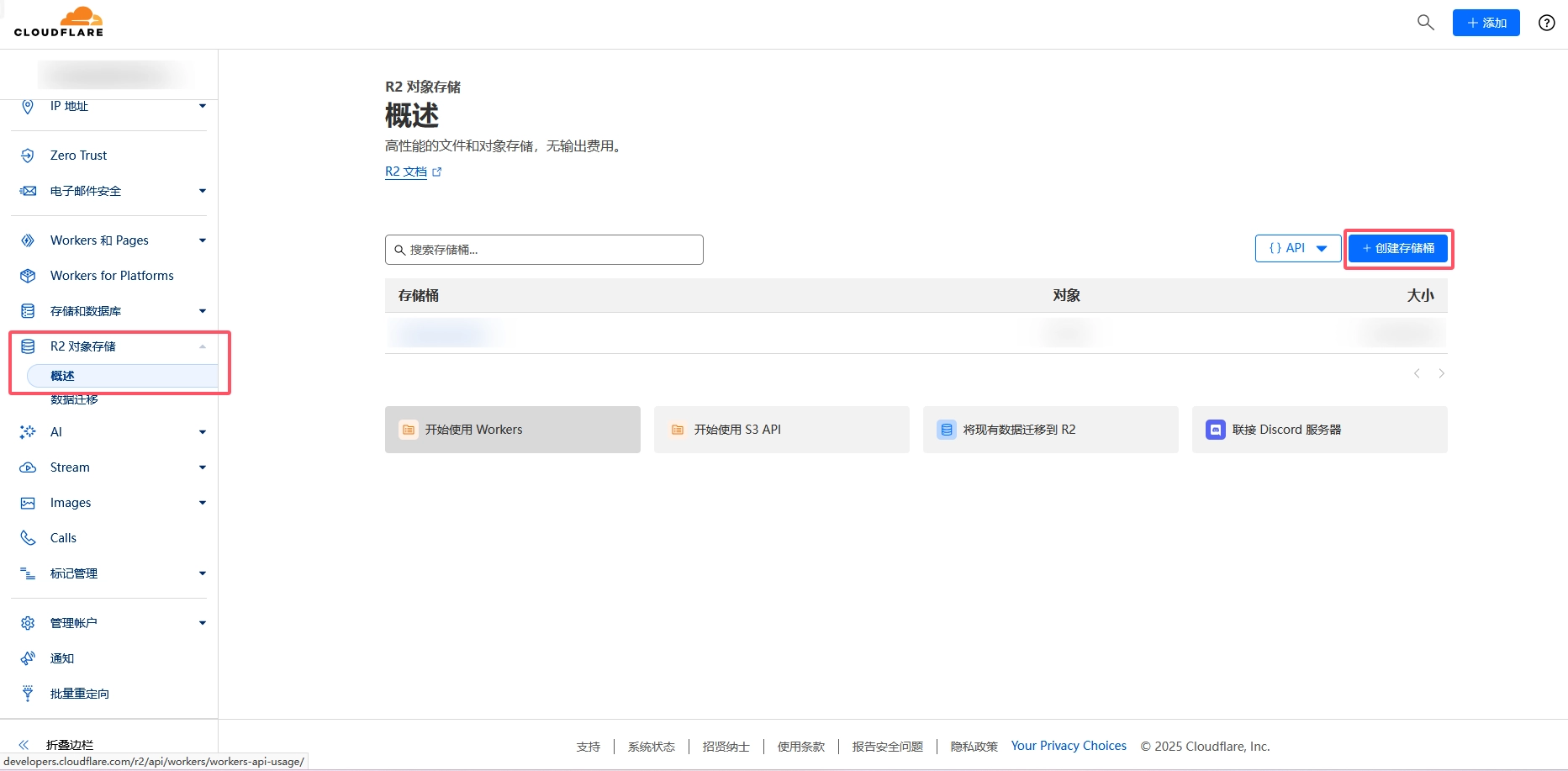
Task: Open the R2 文档 link
Action: tap(406, 172)
